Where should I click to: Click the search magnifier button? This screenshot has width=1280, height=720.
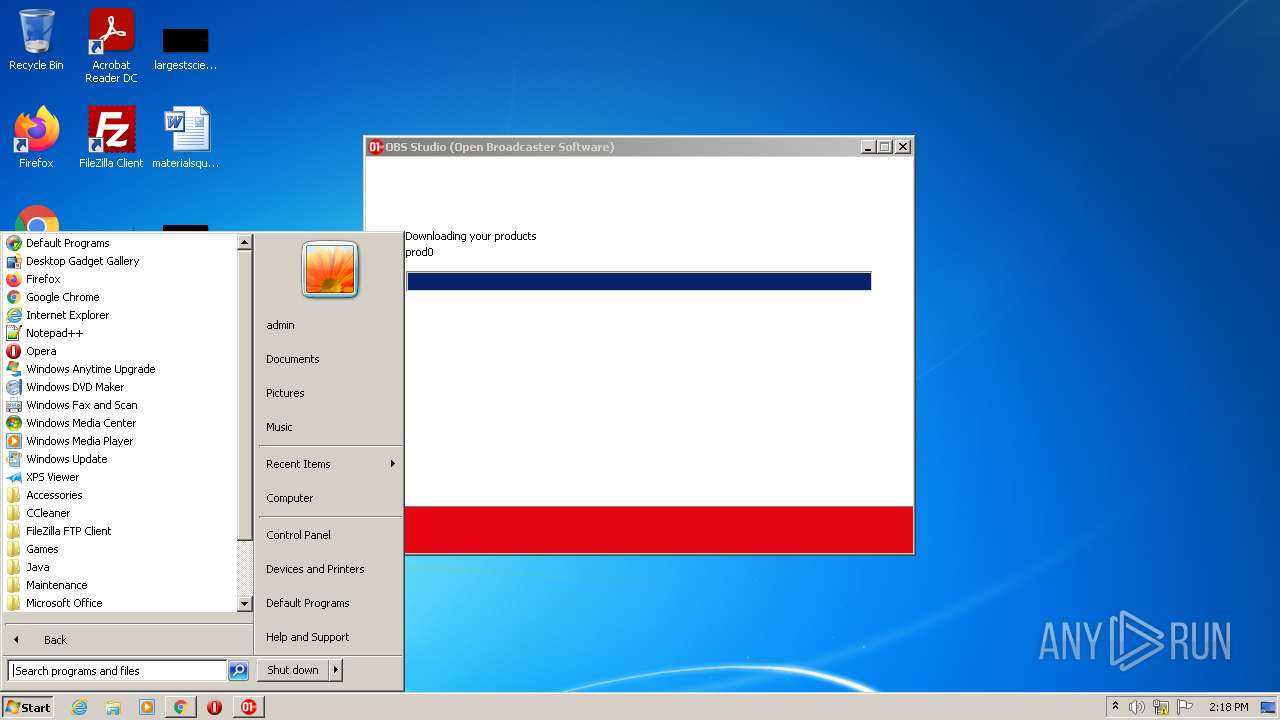(238, 671)
